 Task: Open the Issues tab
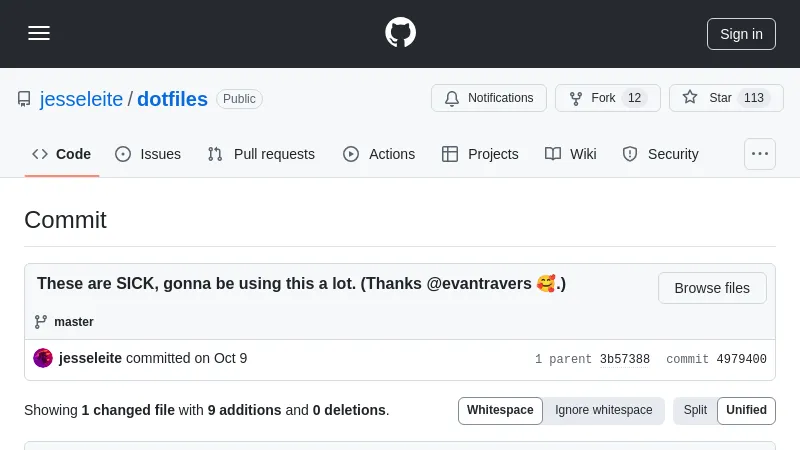tap(148, 154)
